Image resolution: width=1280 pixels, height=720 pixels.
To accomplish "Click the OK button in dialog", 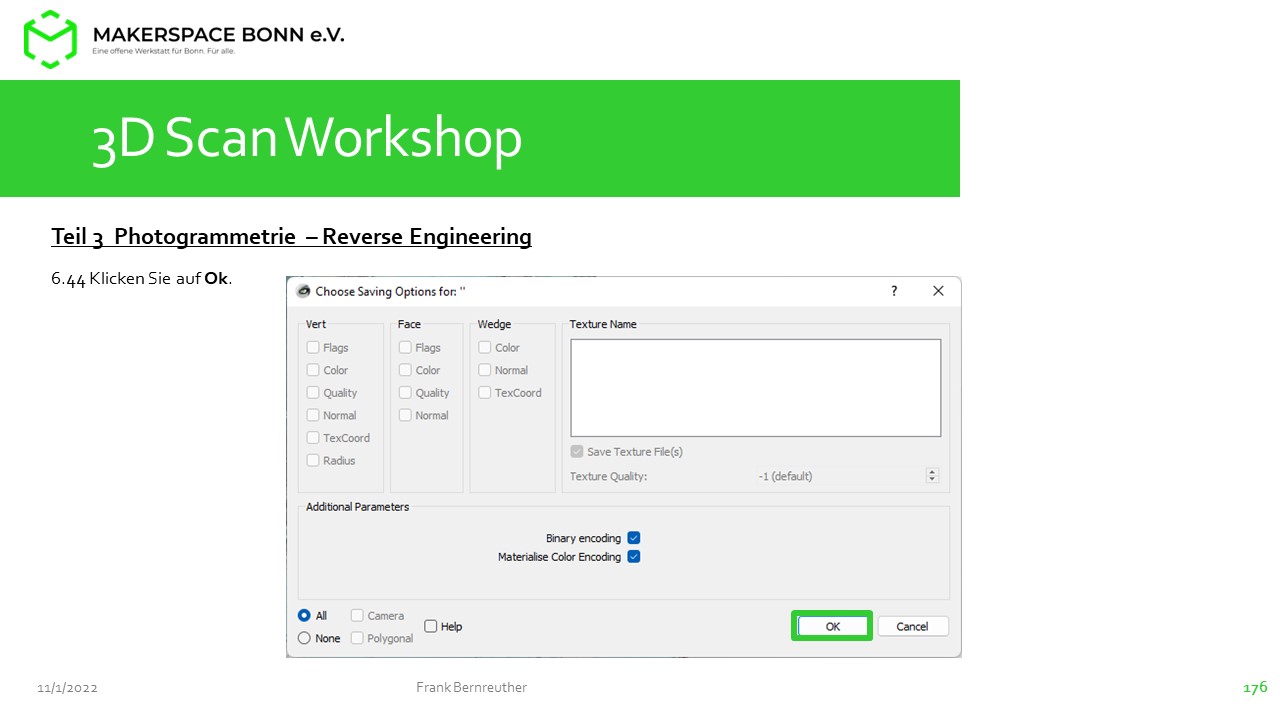I will point(832,626).
